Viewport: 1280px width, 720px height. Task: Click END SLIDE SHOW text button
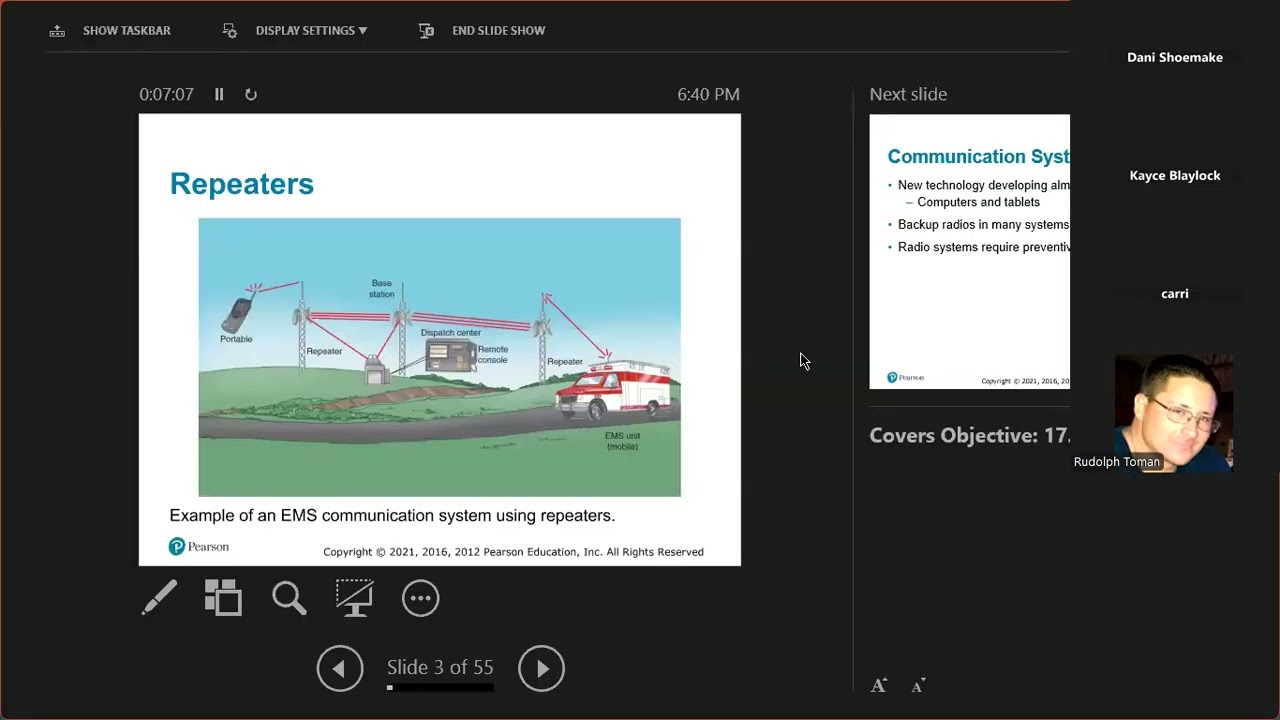tap(498, 31)
